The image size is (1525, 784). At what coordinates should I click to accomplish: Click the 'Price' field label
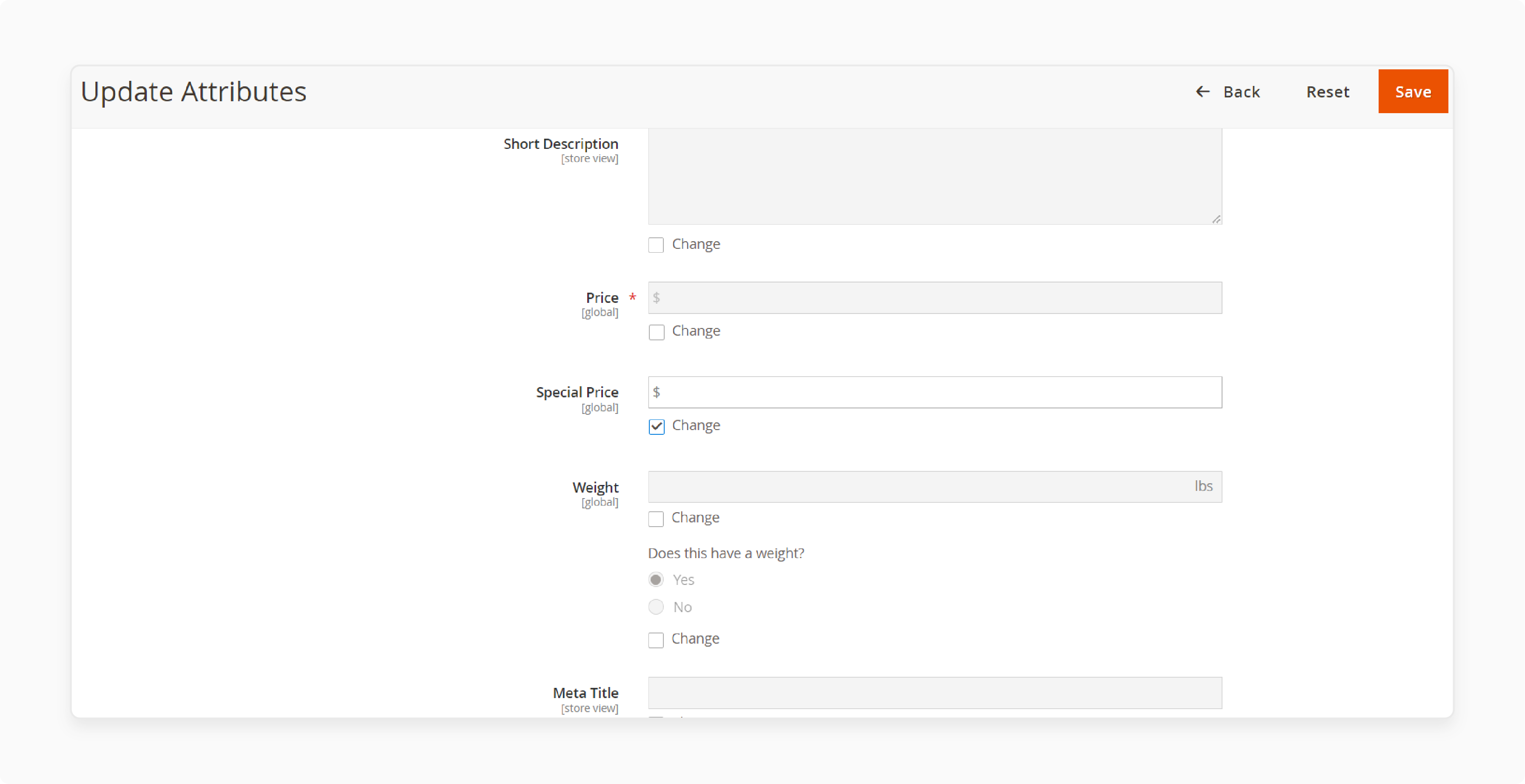tap(602, 298)
